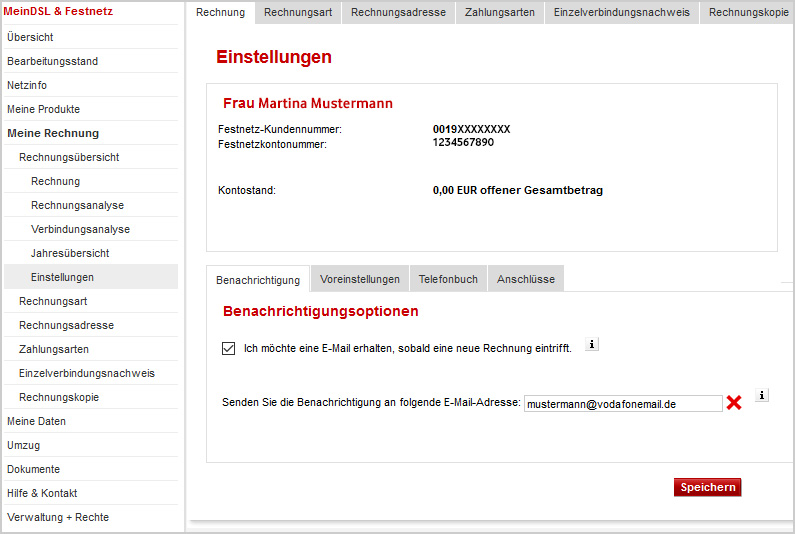Open Netzinfo from the sidebar
Screen dimensions: 795x534
[x=27, y=85]
